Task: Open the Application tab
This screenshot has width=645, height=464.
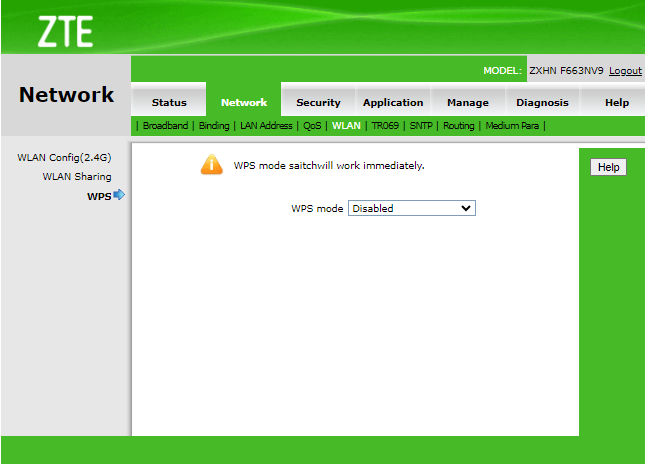Action: pos(393,102)
